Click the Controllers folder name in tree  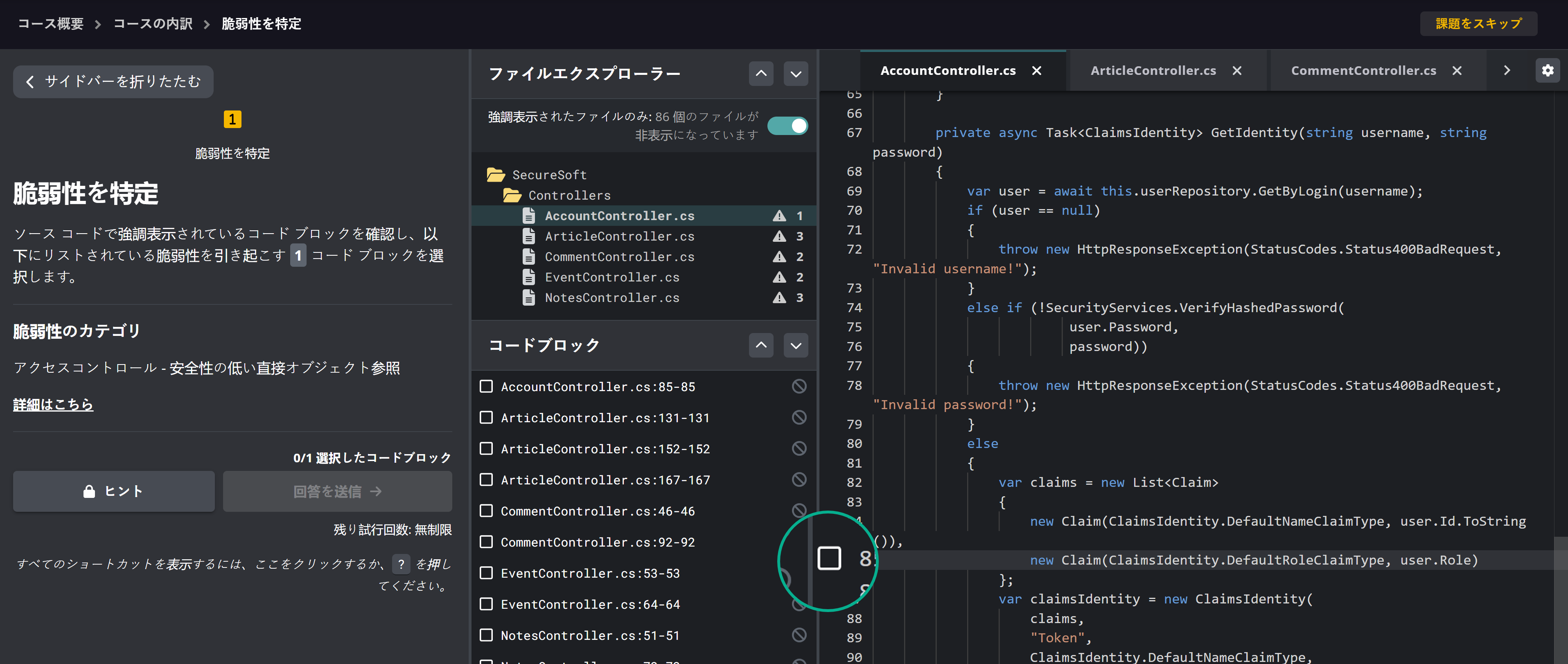[x=569, y=196]
